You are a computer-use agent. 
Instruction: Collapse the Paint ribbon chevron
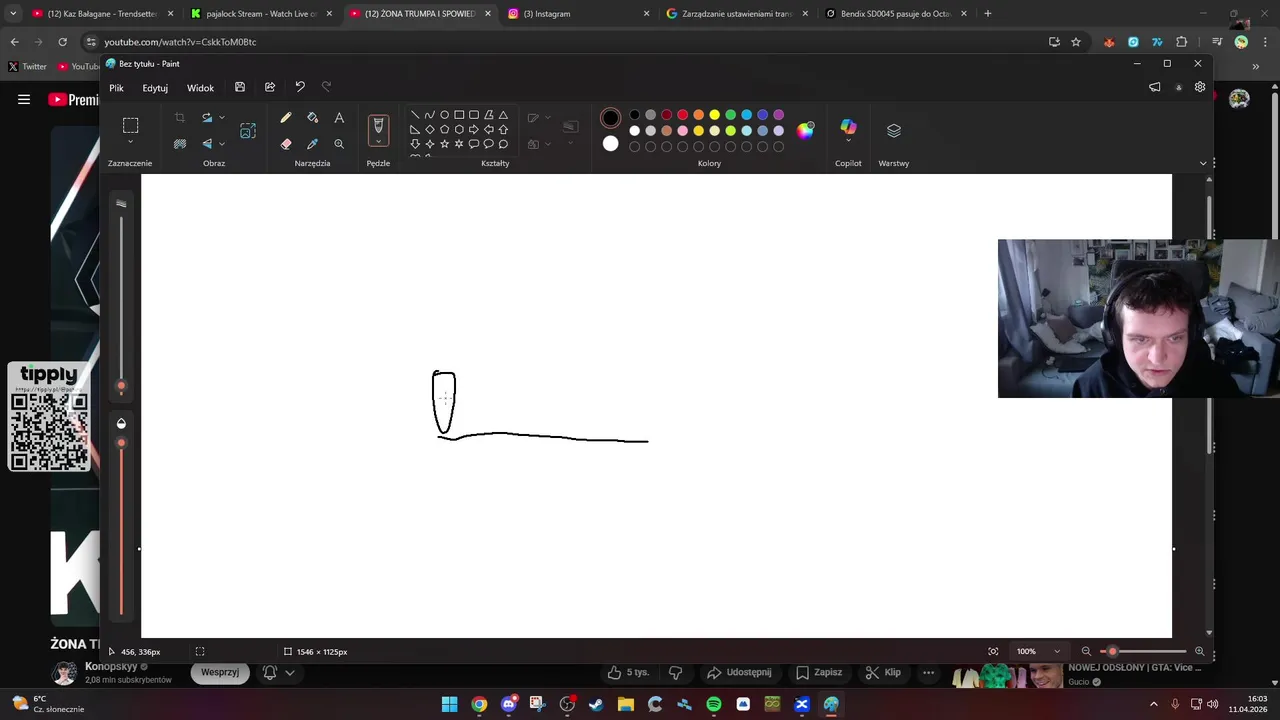point(1203,163)
